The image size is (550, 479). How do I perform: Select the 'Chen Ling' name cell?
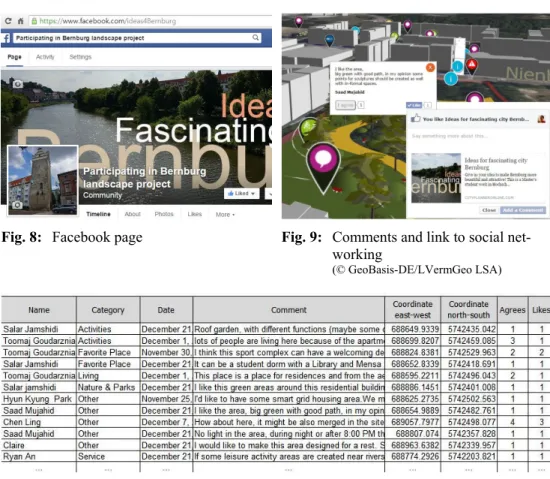39,422
